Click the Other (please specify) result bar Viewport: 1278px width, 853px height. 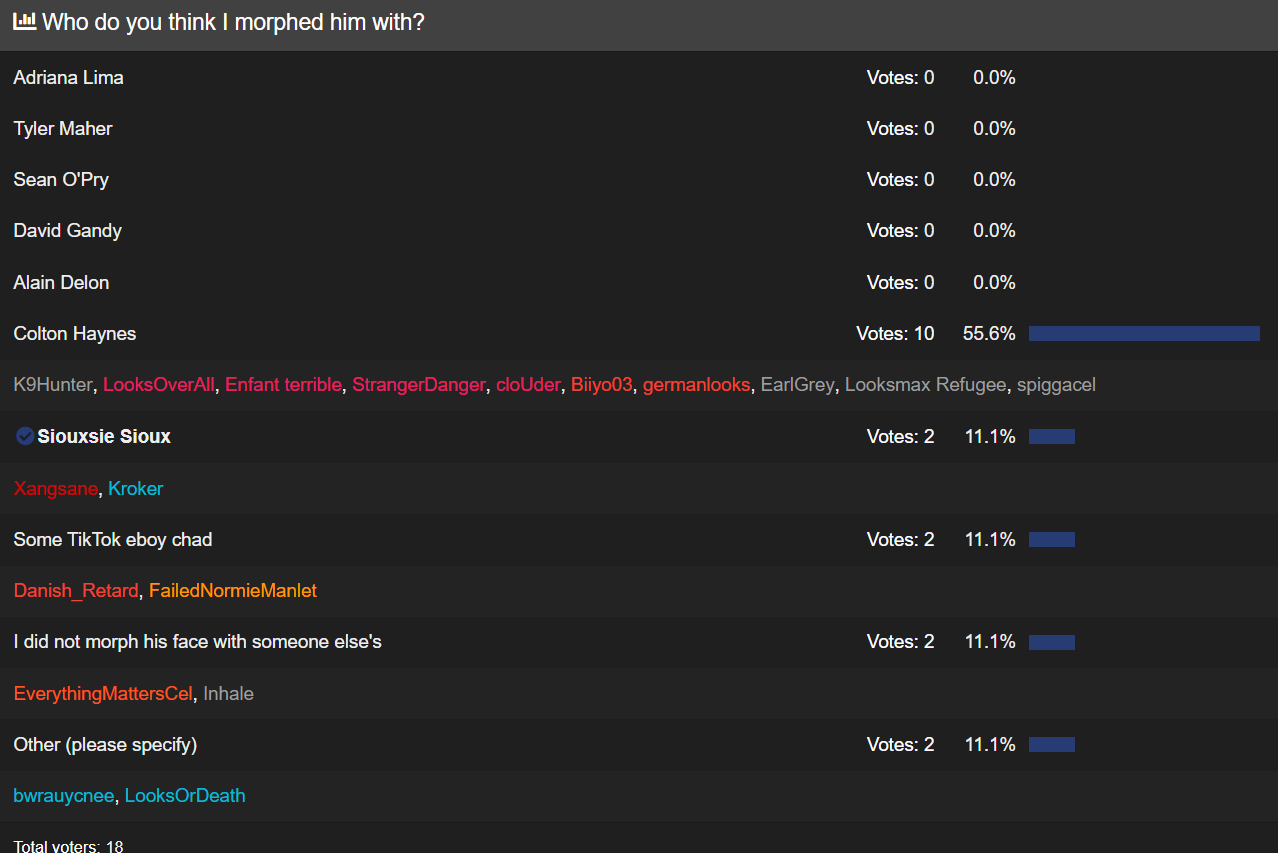coord(1052,744)
